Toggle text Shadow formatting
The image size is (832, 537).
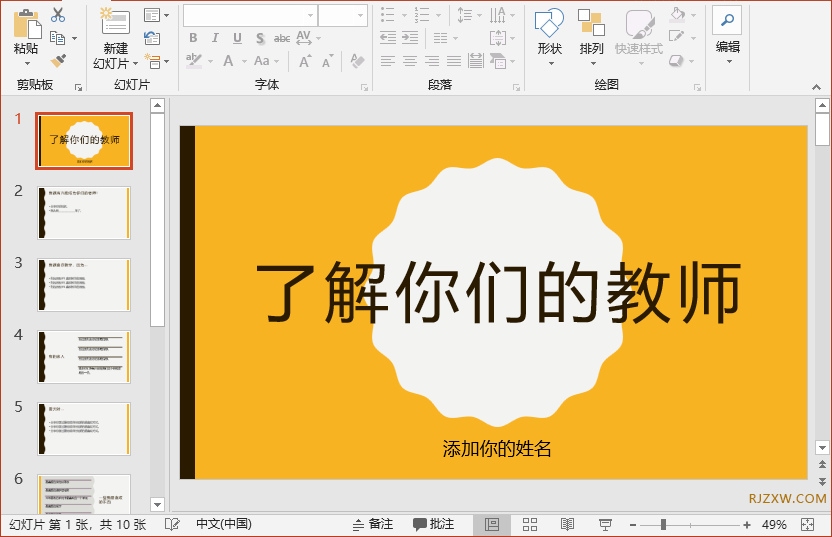coord(260,38)
